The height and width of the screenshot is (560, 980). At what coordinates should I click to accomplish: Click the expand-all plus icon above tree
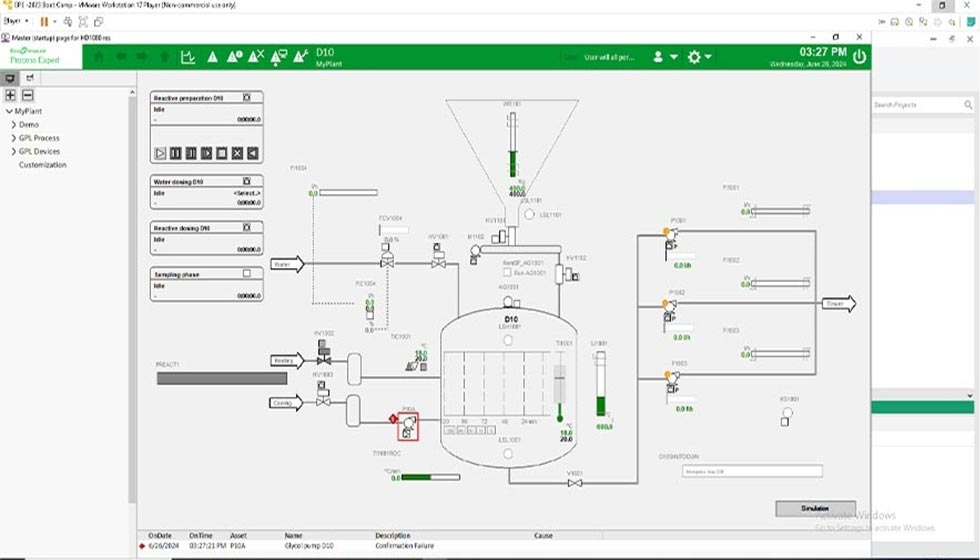coord(10,95)
